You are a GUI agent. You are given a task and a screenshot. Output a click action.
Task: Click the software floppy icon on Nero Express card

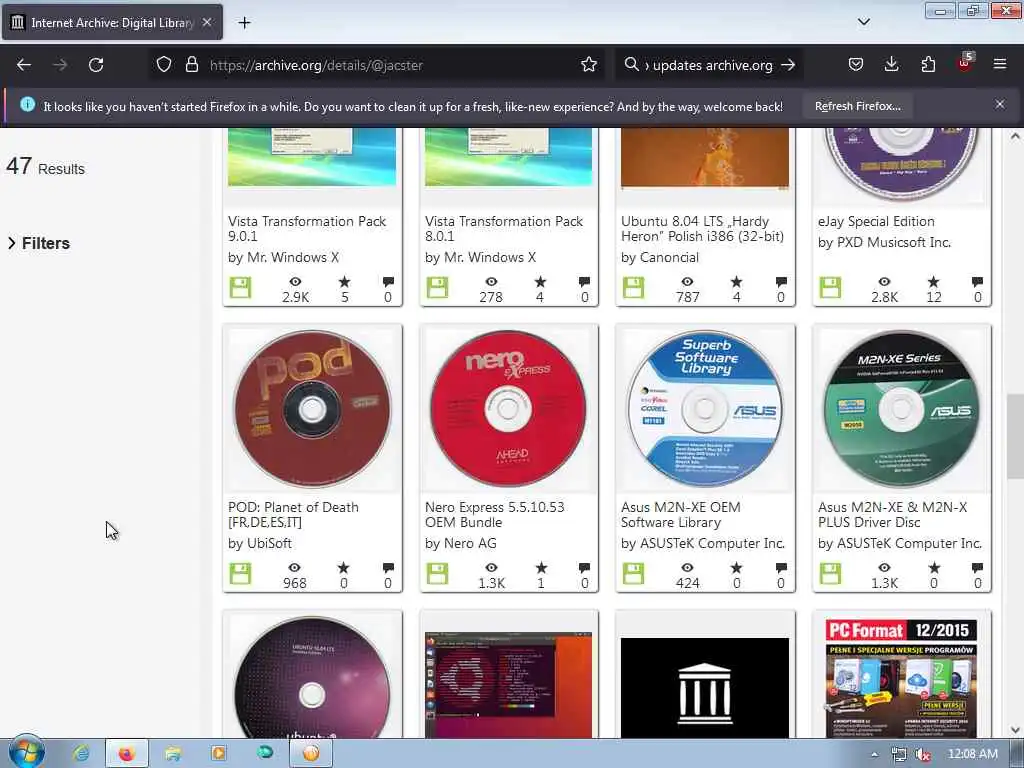(x=437, y=574)
